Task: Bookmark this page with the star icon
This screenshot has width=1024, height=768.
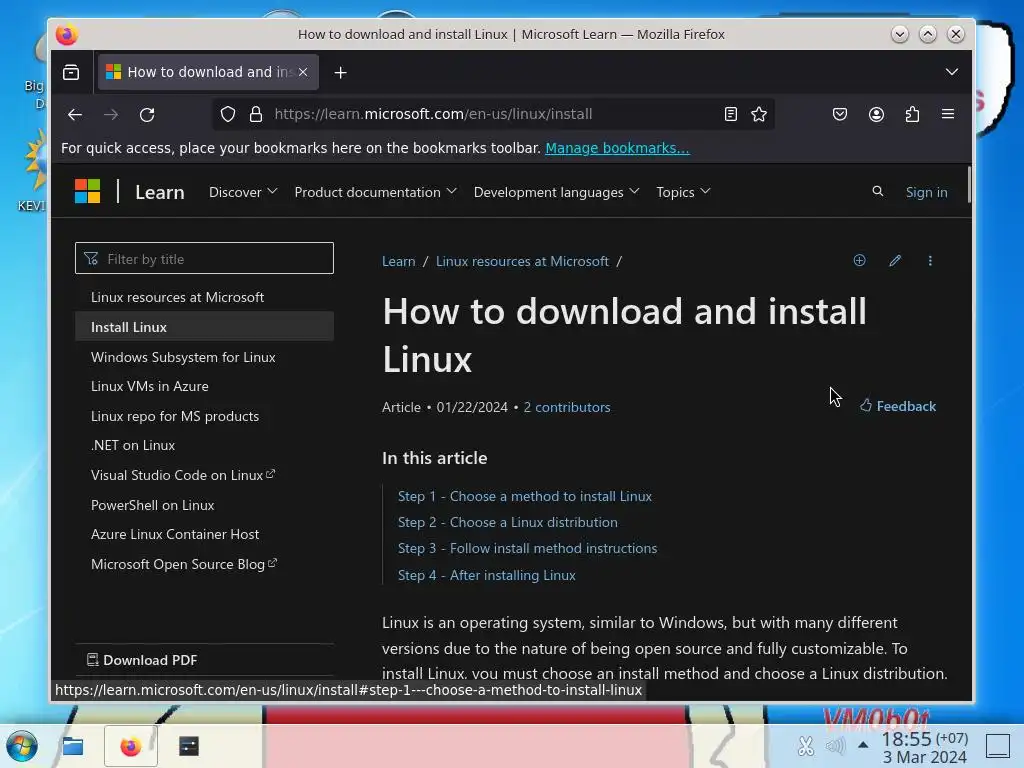Action: (x=759, y=114)
